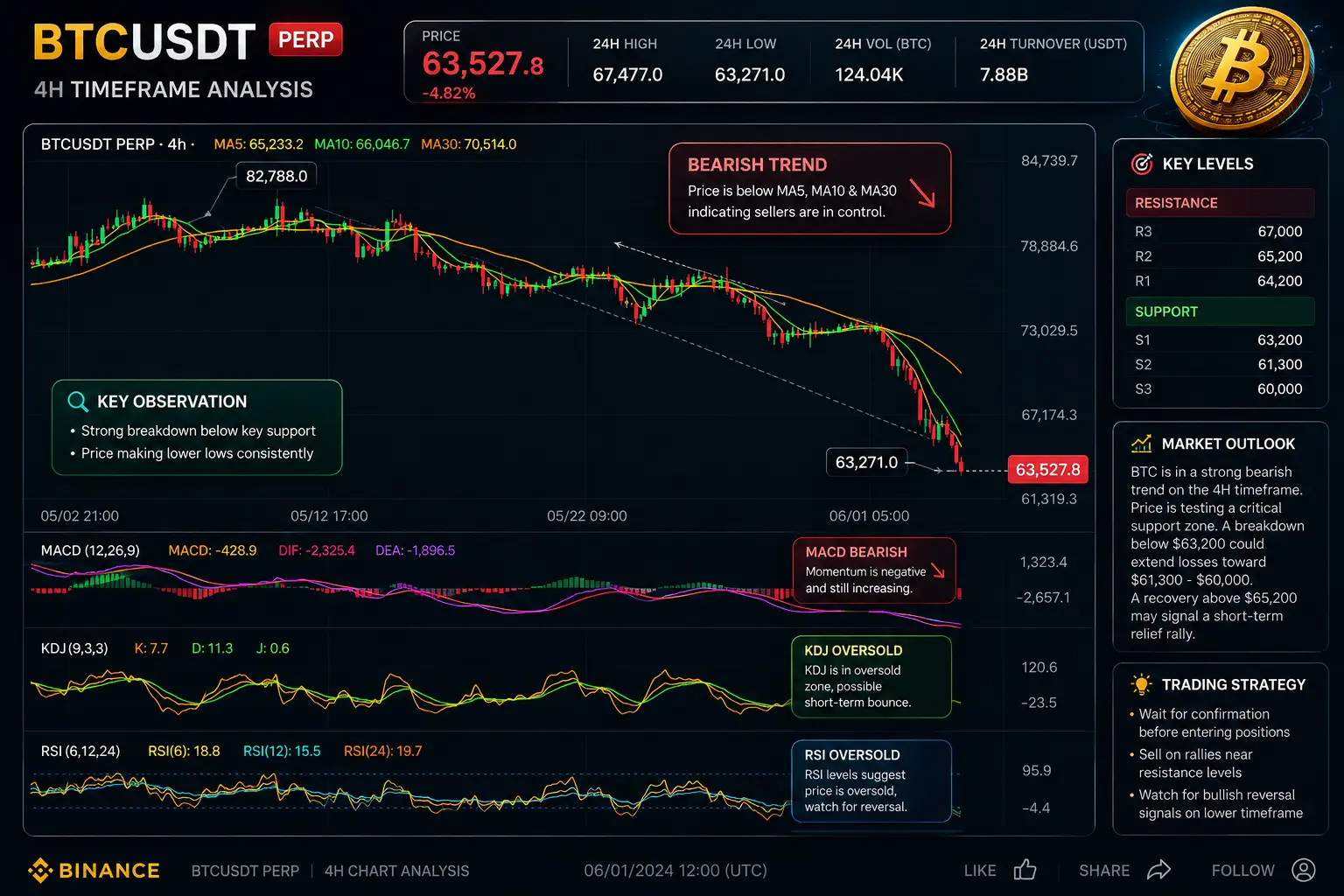Viewport: 1344px width, 896px height.
Task: Click the red PERP badge
Action: [305, 40]
